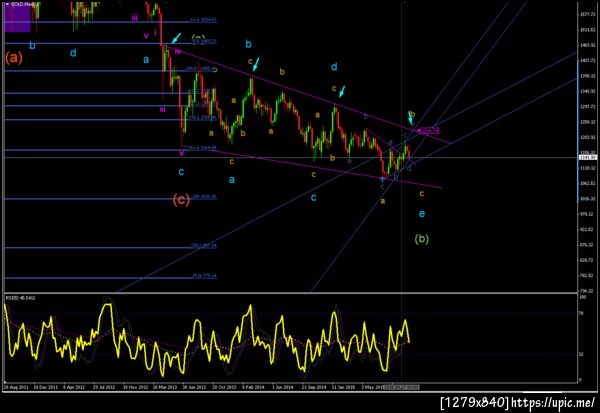Open the GOLD symbol dropdown triangle

[7, 4]
